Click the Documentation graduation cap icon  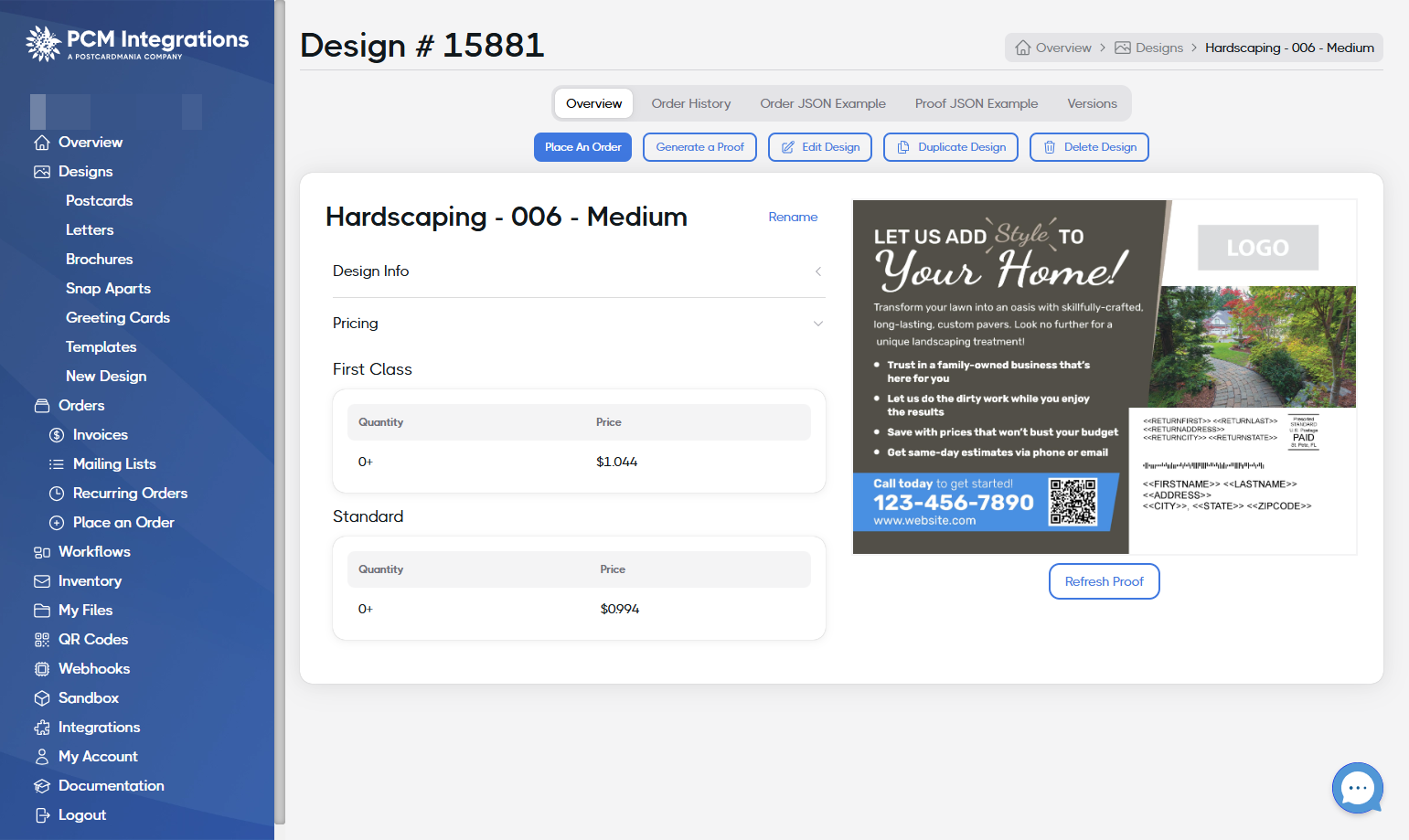tap(42, 786)
